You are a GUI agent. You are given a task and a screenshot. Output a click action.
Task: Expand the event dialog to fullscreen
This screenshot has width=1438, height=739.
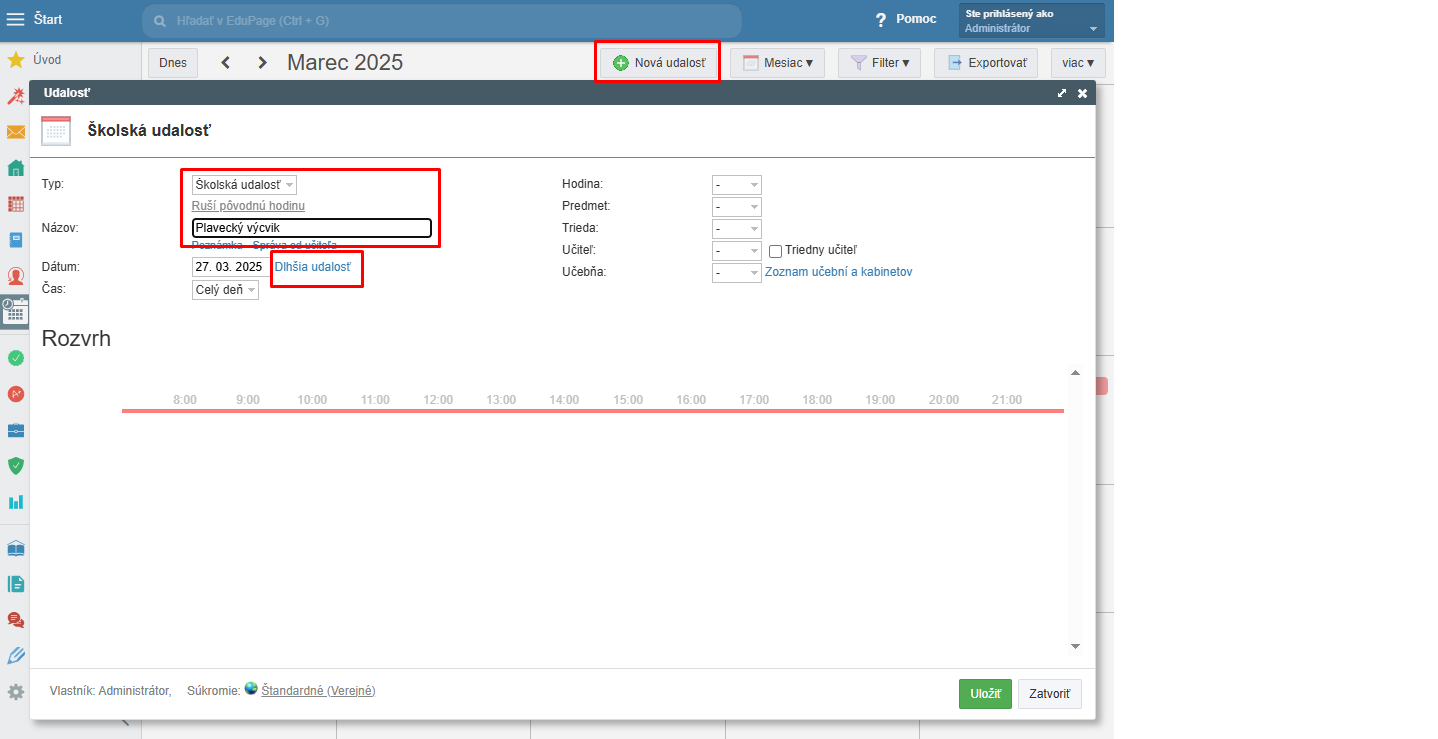point(1062,93)
